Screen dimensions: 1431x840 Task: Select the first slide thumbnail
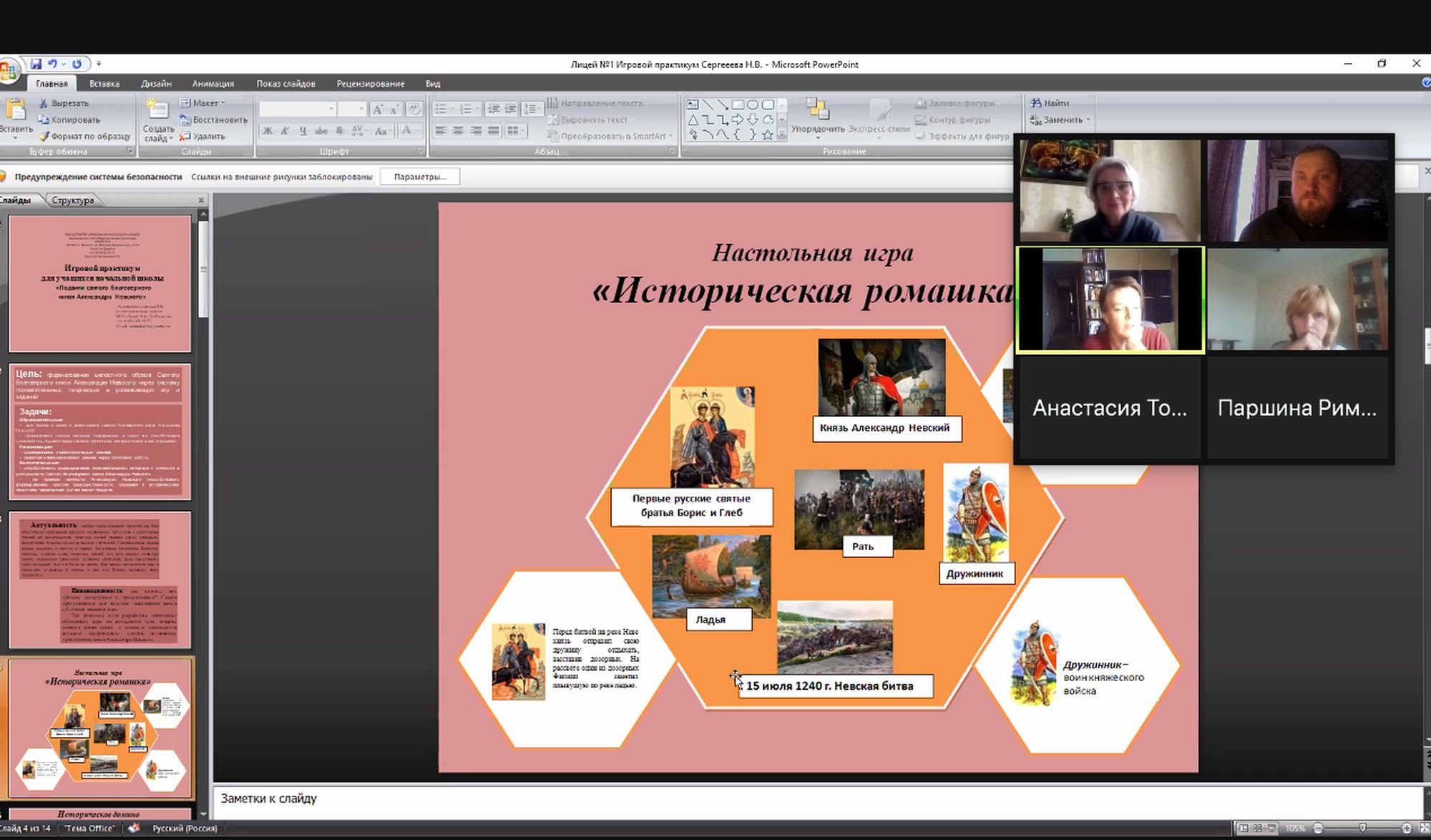point(100,283)
